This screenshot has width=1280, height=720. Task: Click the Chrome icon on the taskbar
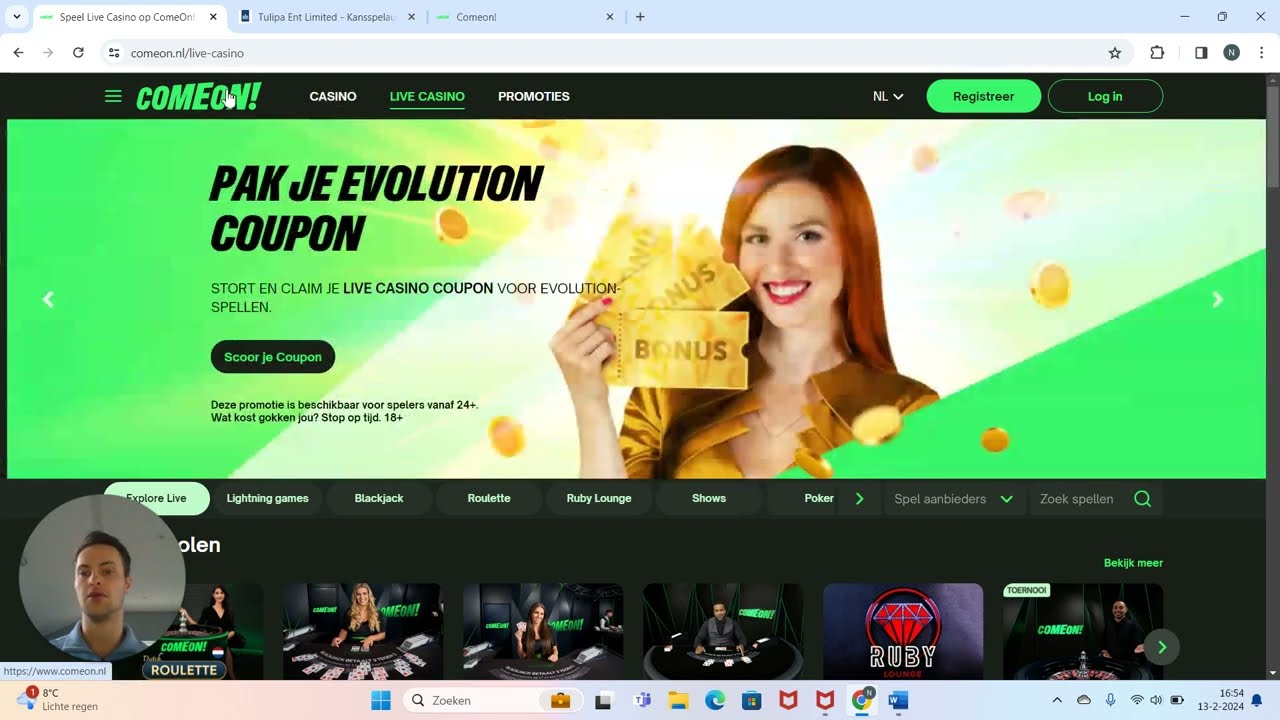(x=862, y=700)
